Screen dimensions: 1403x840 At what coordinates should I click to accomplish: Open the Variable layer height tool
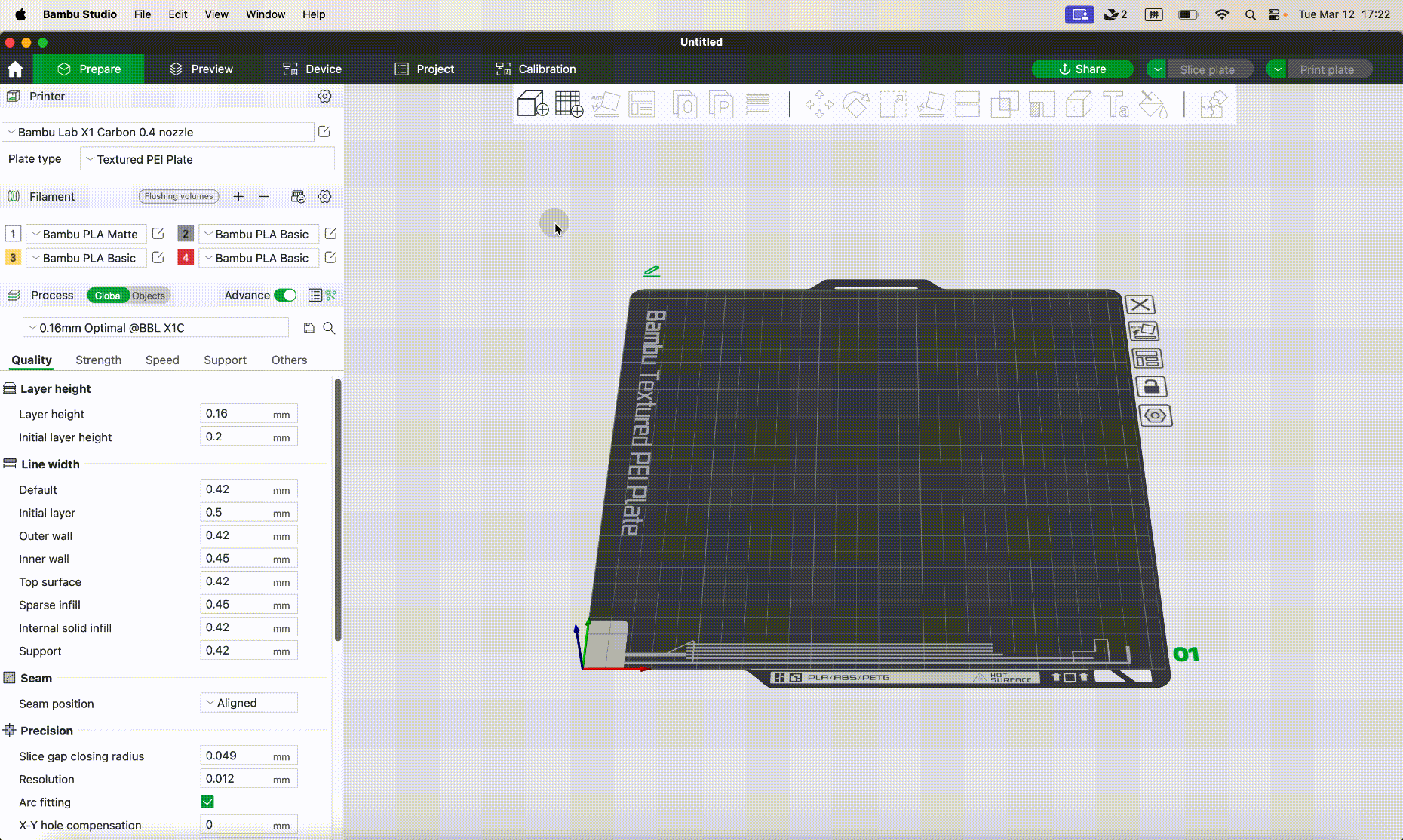tap(758, 104)
